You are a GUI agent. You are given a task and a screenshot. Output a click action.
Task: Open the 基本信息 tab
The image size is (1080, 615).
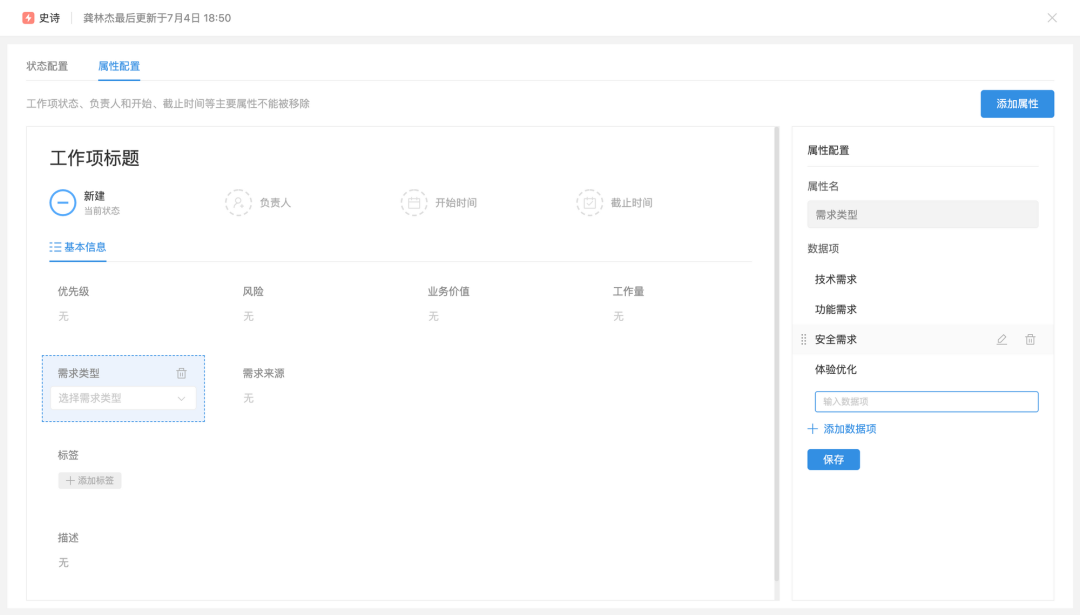click(x=78, y=247)
